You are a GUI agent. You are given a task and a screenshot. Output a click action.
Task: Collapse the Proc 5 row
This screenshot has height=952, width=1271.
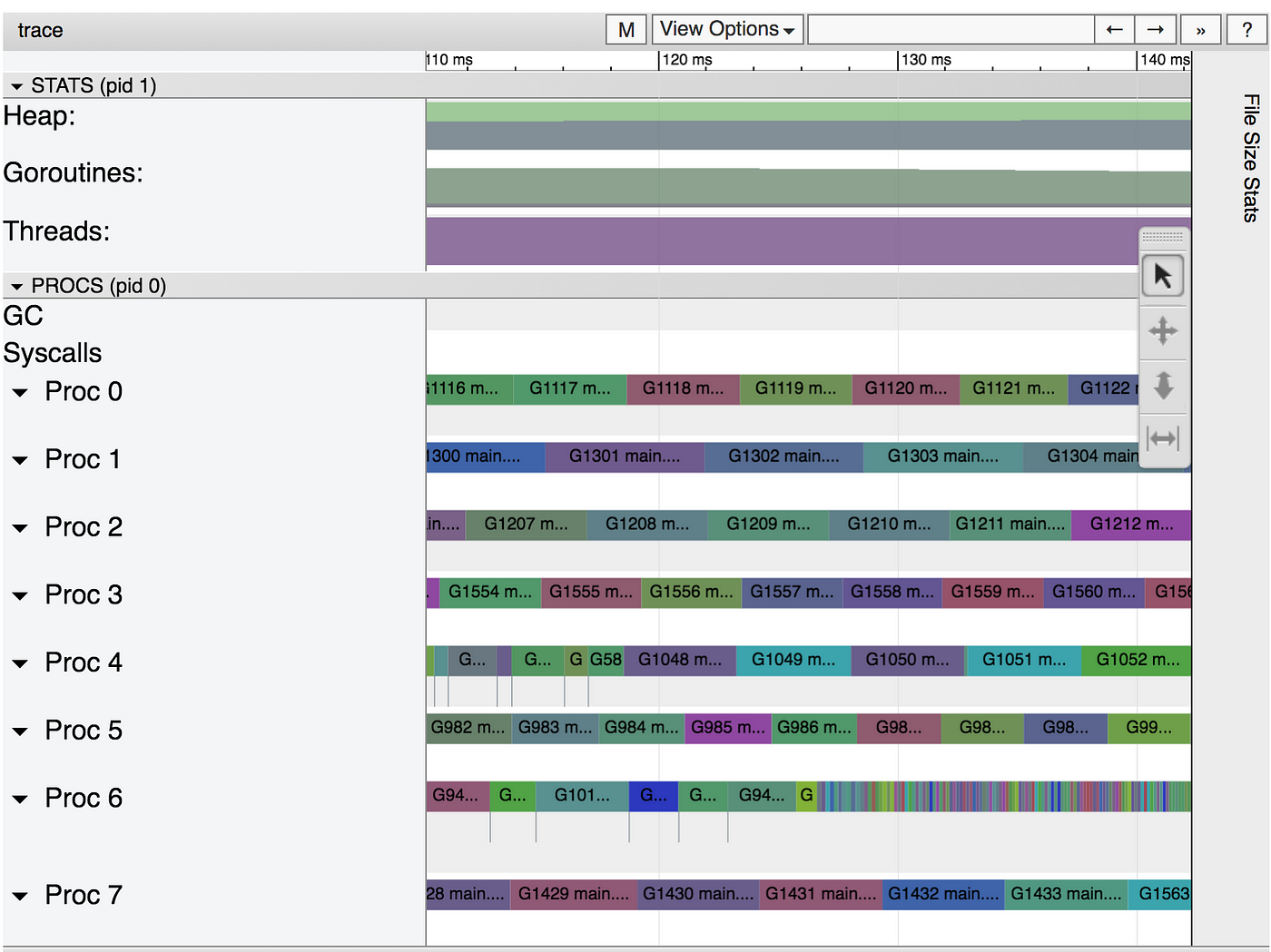(20, 731)
